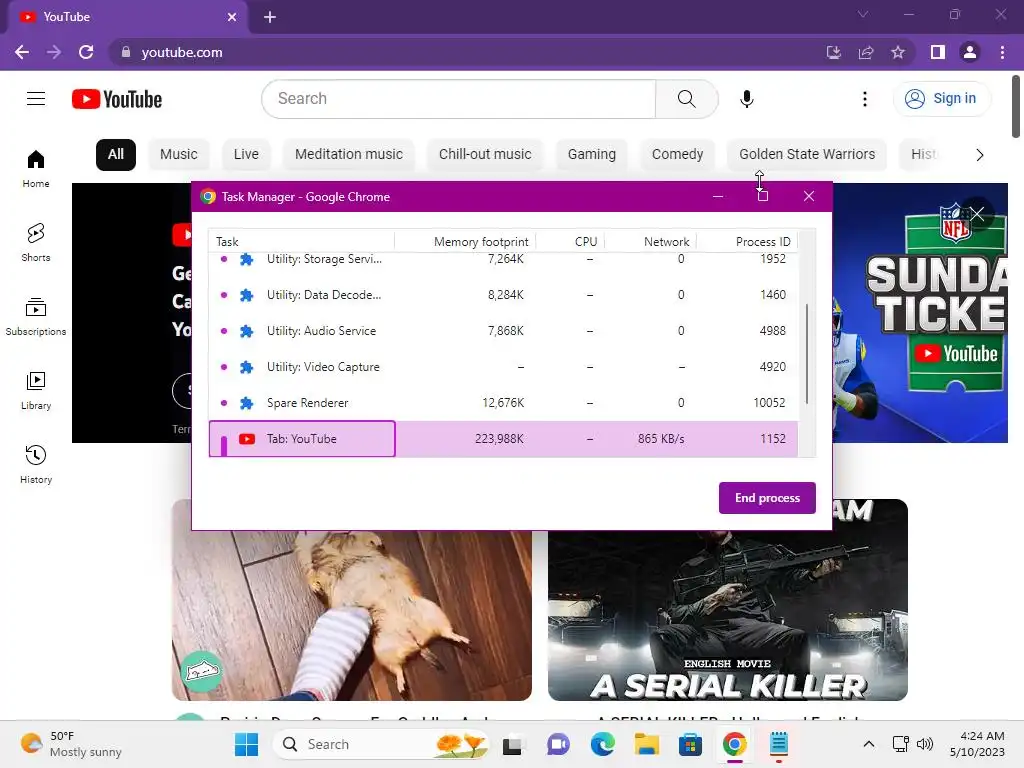
Task: Open Subscriptions in YouTube sidebar
Action: coord(36,317)
